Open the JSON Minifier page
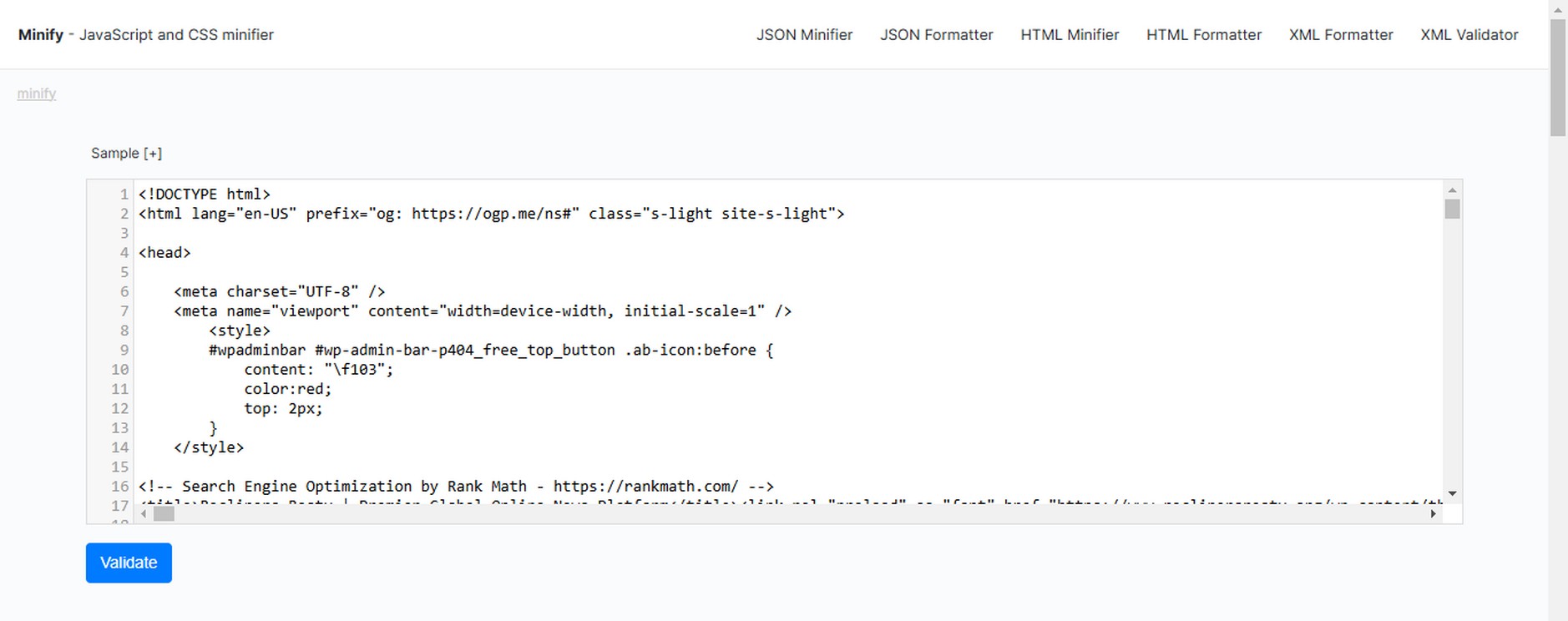The height and width of the screenshot is (621, 1568). click(804, 35)
